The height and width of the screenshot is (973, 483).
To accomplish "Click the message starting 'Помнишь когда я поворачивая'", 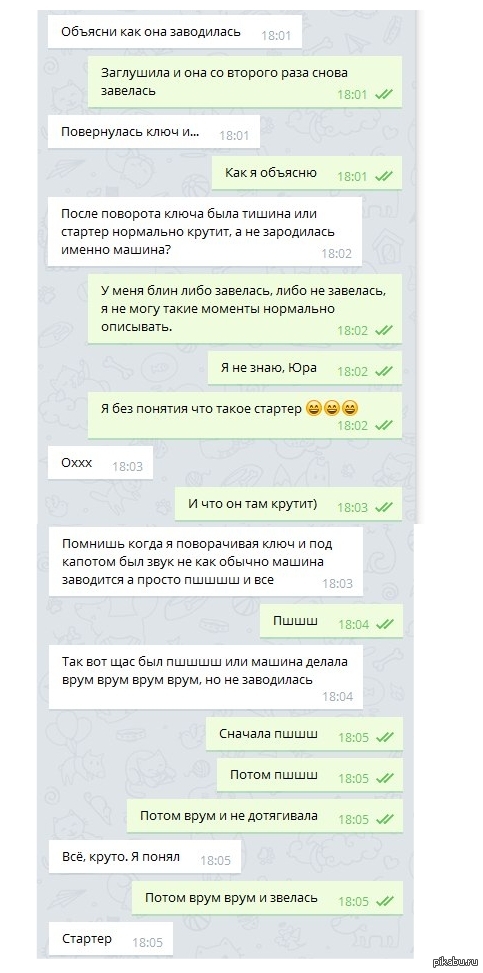I will tap(205, 562).
